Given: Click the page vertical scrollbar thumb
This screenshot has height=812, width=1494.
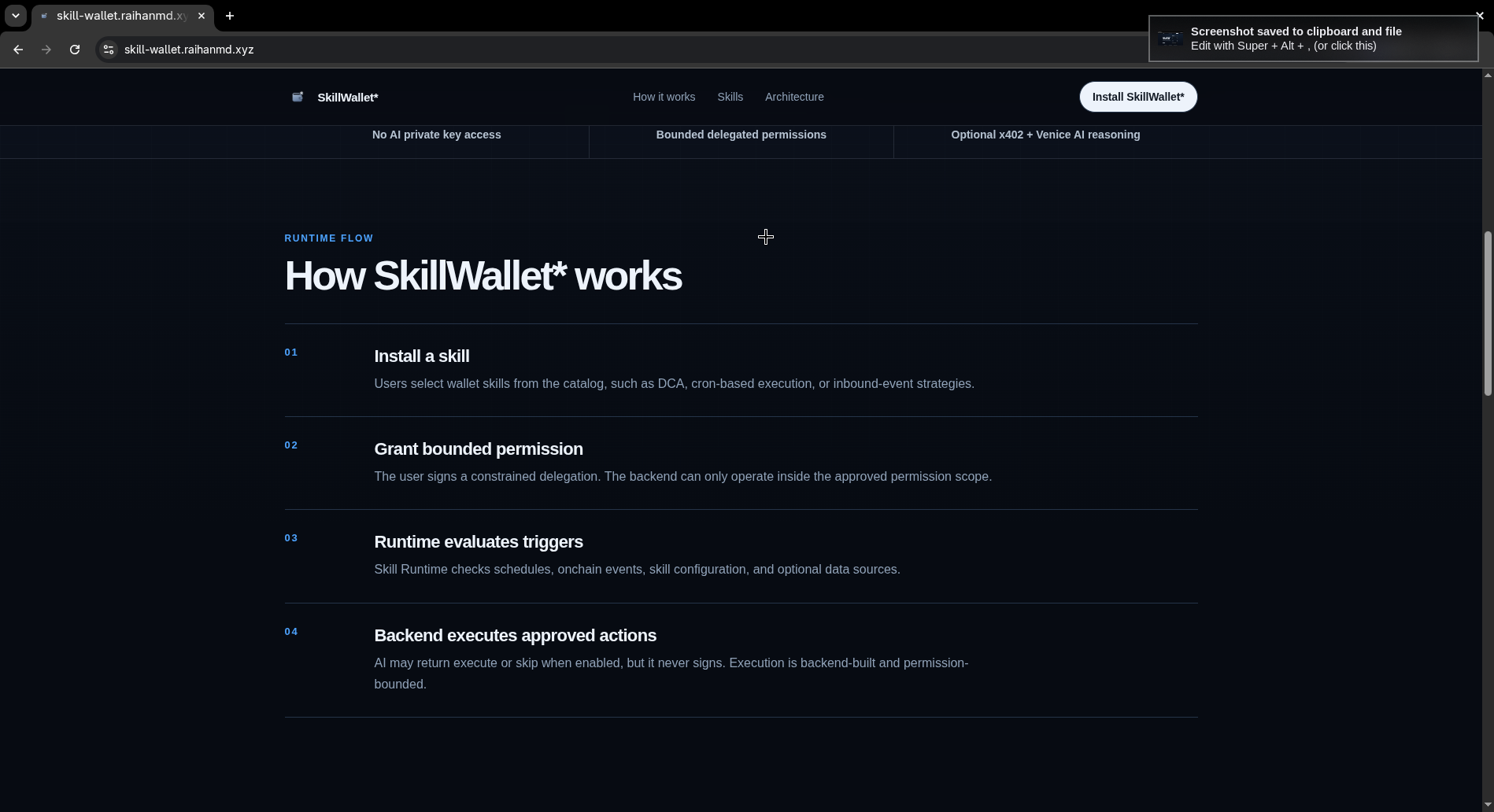Looking at the screenshot, I should pos(1488,313).
